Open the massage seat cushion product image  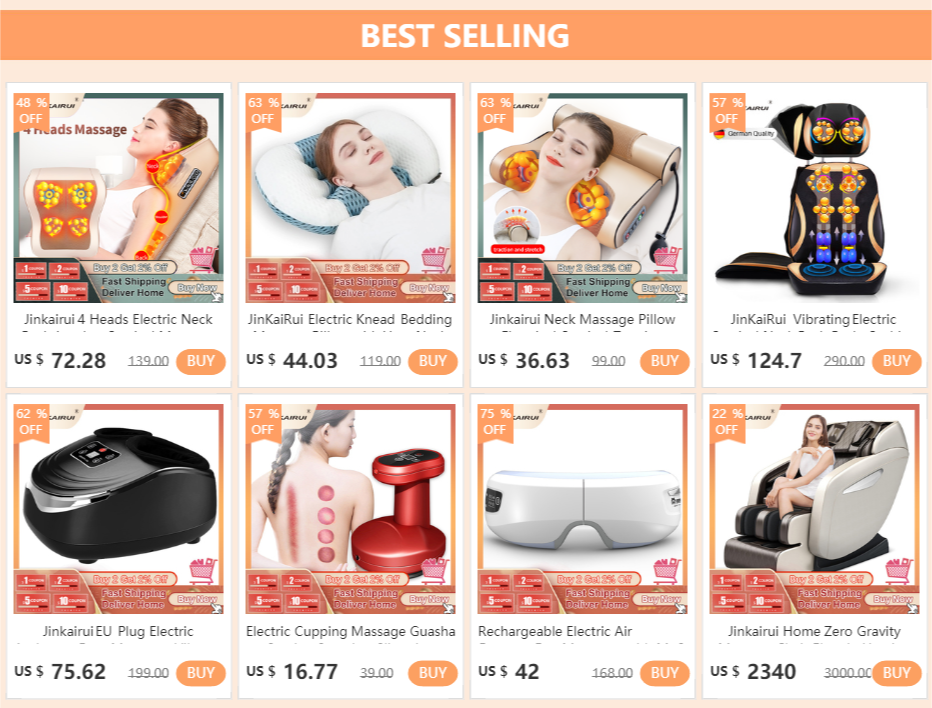click(x=814, y=198)
